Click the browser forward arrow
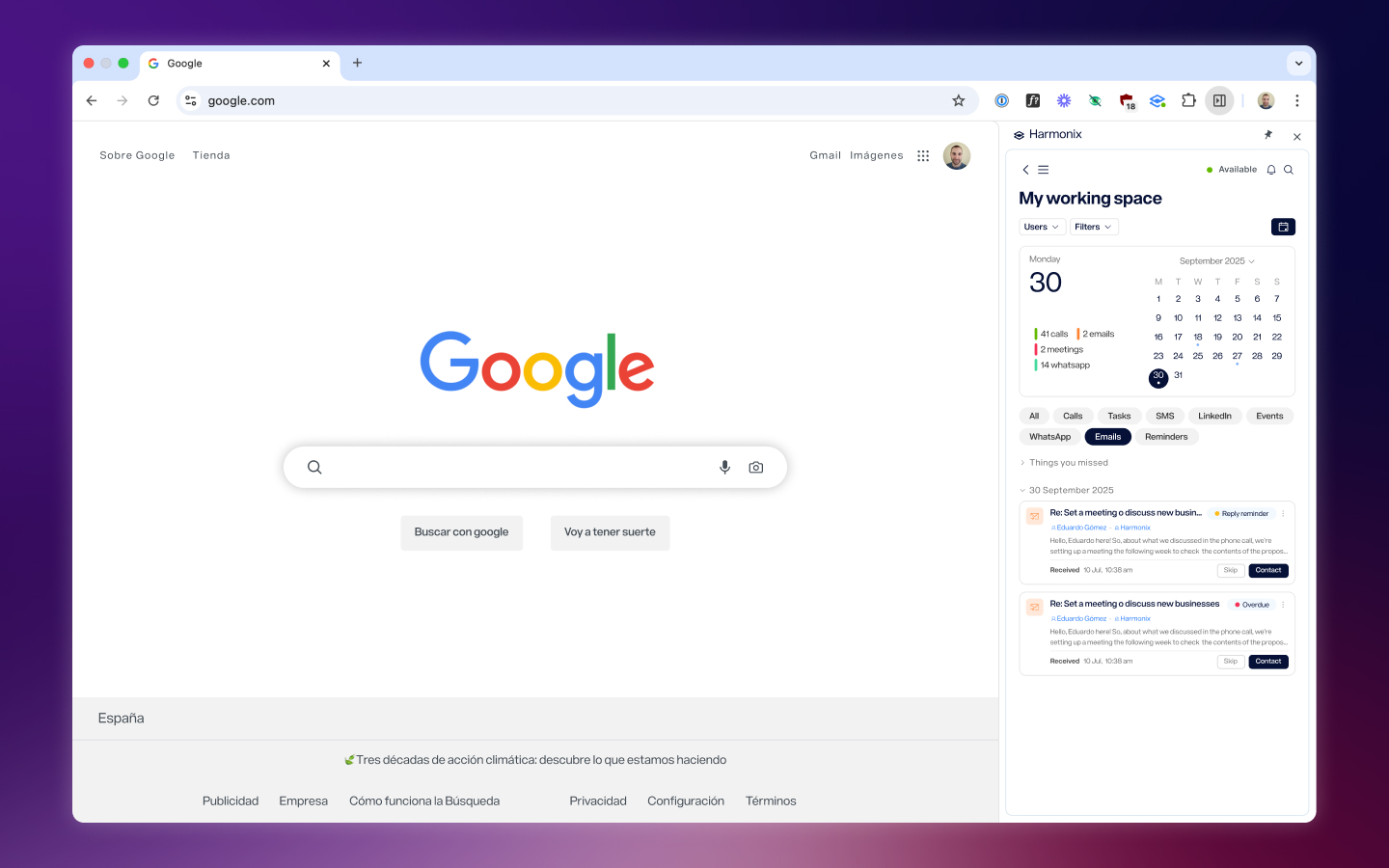This screenshot has height=868, width=1389. click(123, 100)
